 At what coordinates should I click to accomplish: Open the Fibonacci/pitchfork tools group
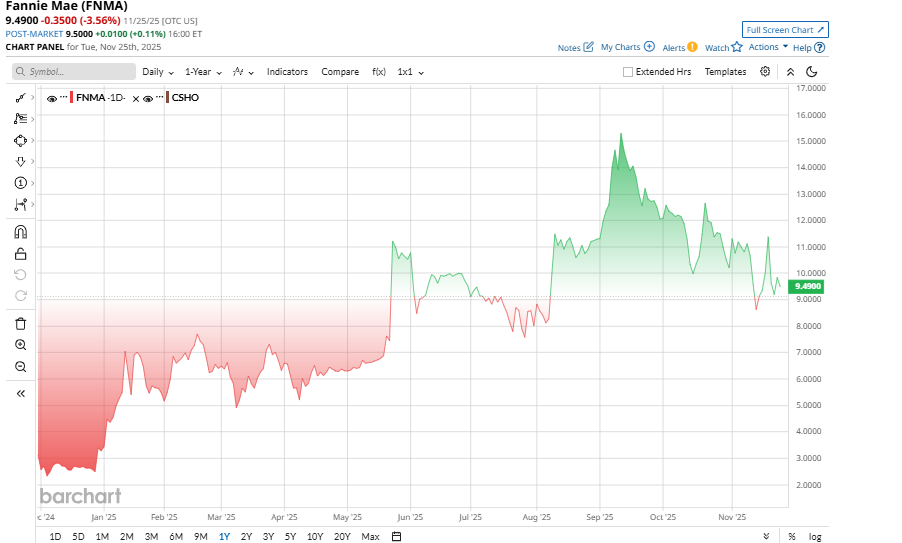[x=20, y=118]
